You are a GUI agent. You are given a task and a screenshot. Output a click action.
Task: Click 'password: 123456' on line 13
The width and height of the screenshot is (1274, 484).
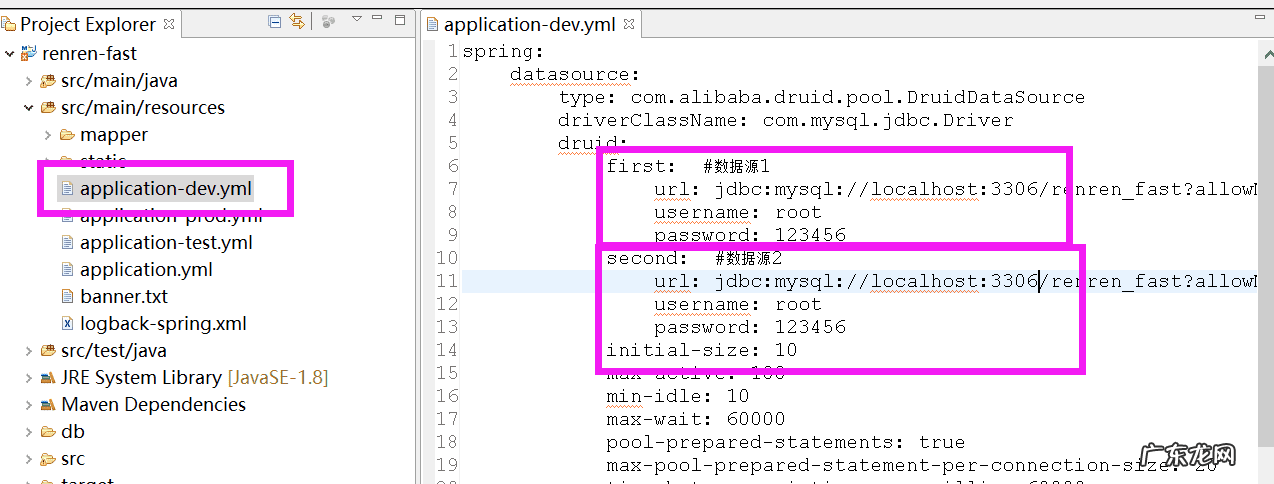tap(750, 327)
